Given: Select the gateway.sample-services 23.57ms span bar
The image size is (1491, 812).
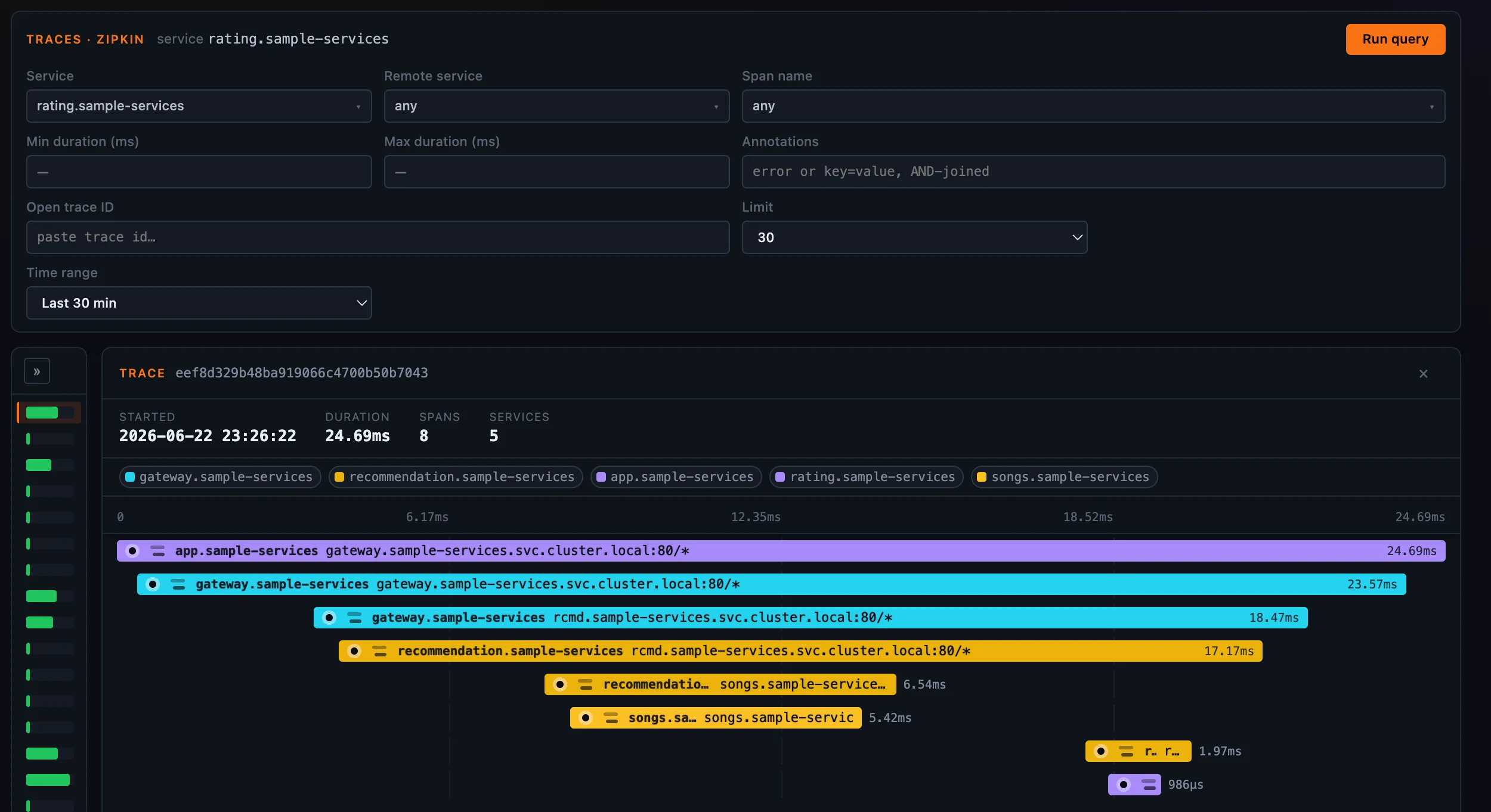Looking at the screenshot, I should (771, 584).
